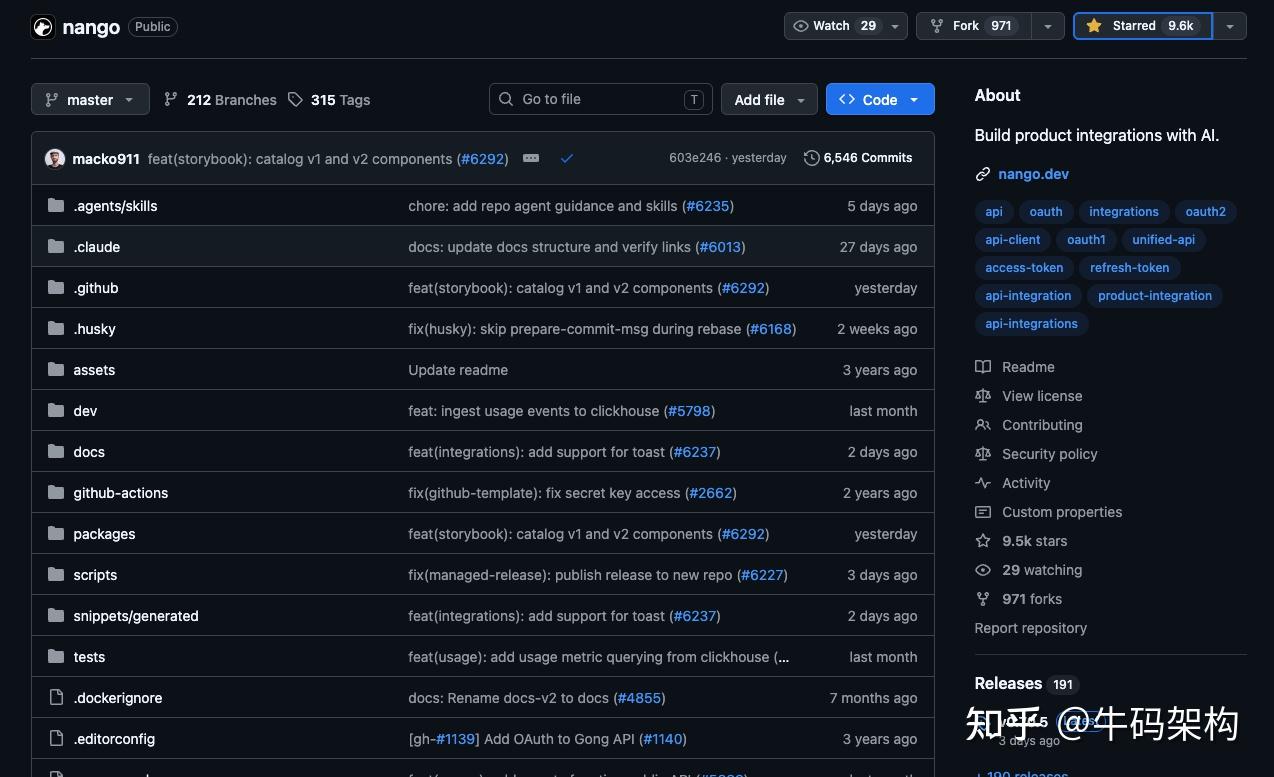Open the master branch selector dropdown
Screen dimensions: 1274x777
(x=90, y=99)
